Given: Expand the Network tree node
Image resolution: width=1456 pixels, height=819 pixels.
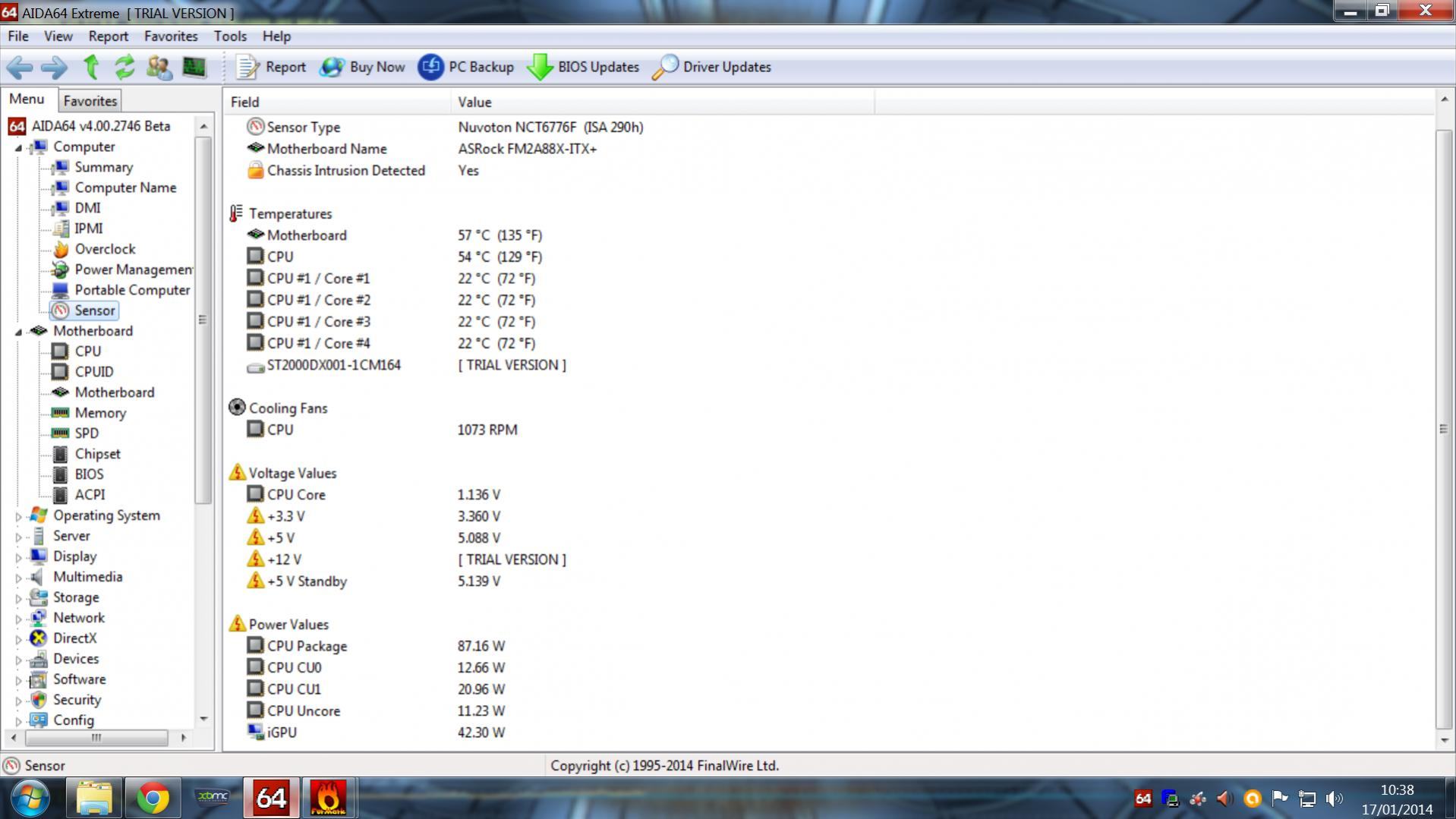Looking at the screenshot, I should 18,619.
